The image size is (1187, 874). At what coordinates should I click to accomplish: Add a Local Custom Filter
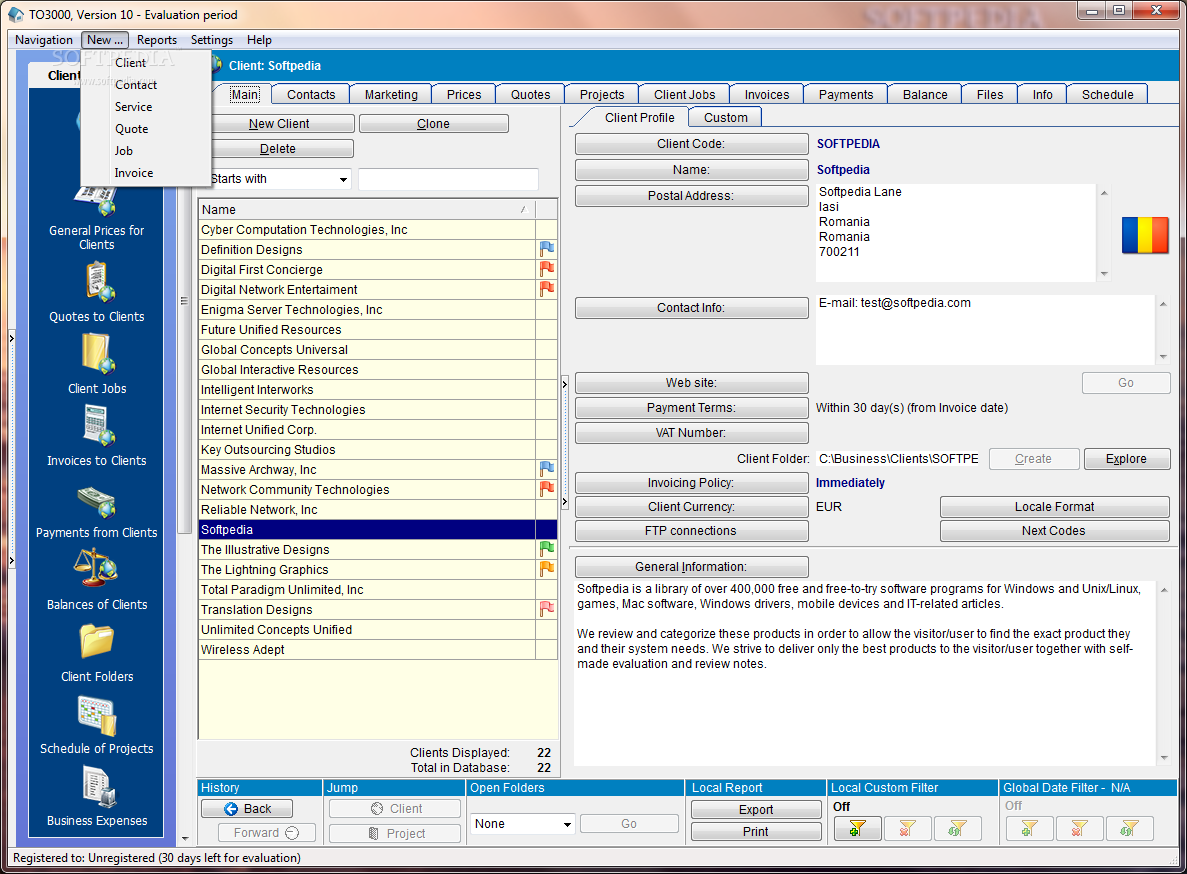[857, 829]
